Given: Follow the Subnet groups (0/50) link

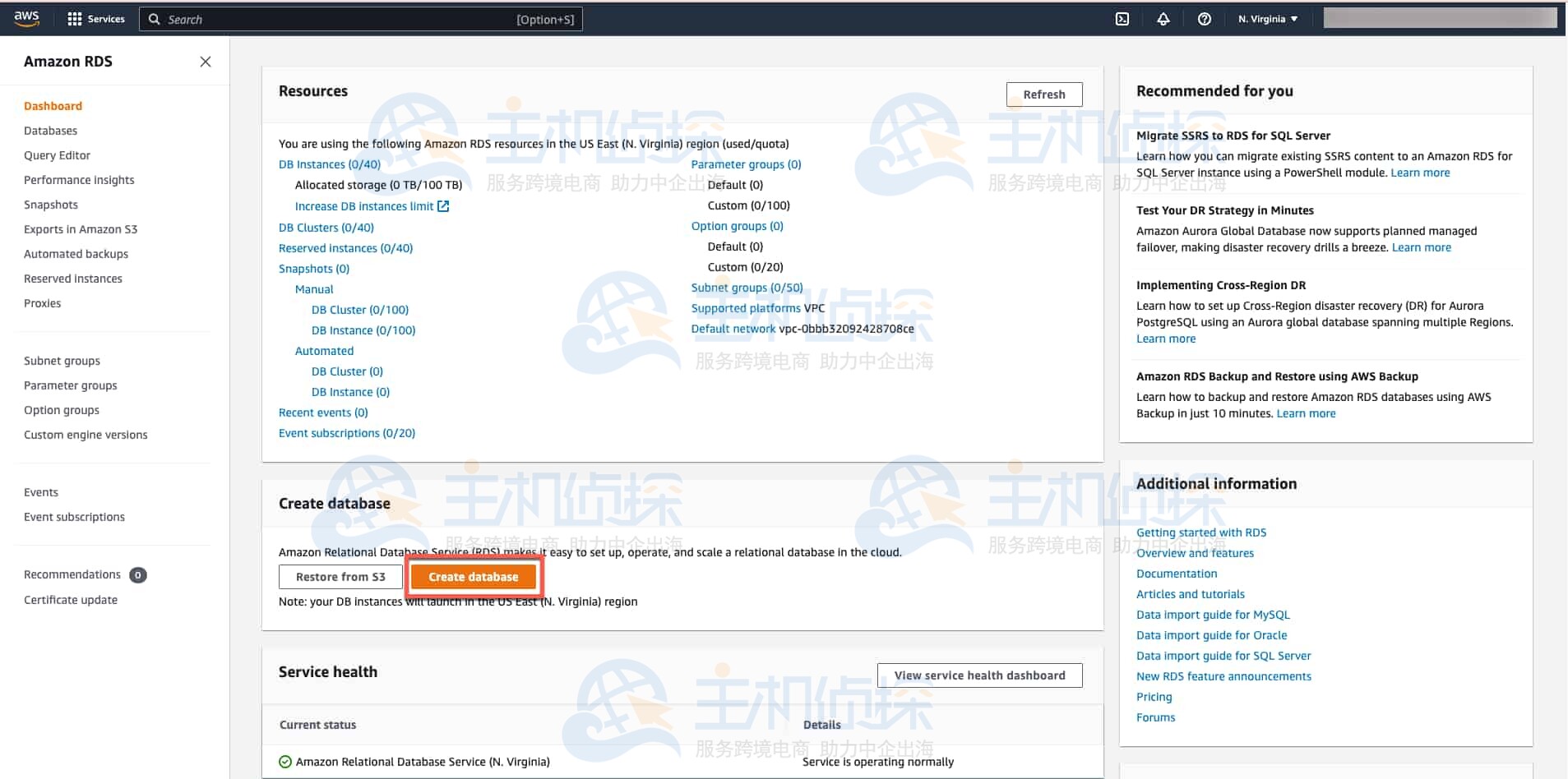Looking at the screenshot, I should pyautogui.click(x=747, y=288).
